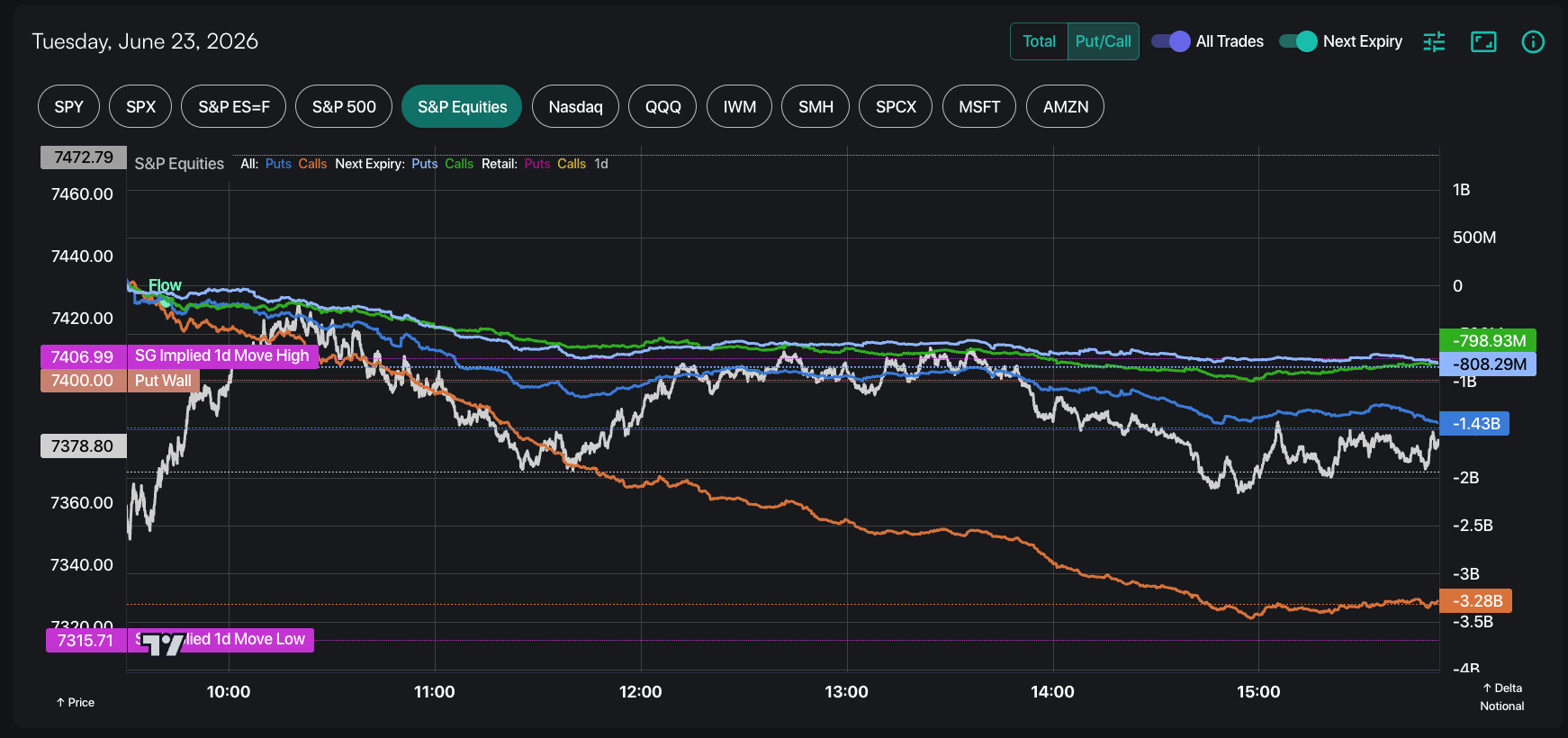
Task: Select the Nasdaq chip
Action: [x=575, y=106]
